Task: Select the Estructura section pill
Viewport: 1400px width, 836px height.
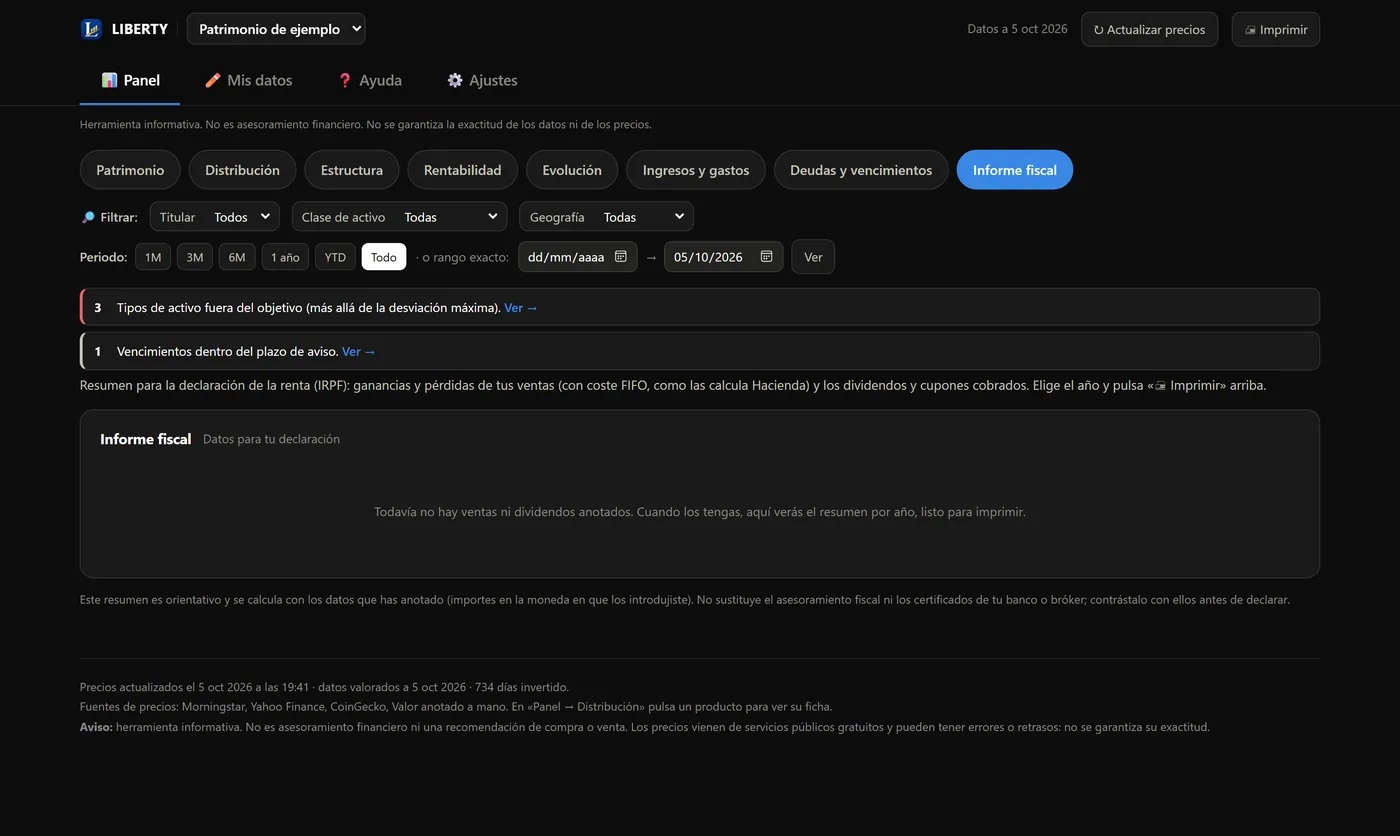Action: coord(352,170)
